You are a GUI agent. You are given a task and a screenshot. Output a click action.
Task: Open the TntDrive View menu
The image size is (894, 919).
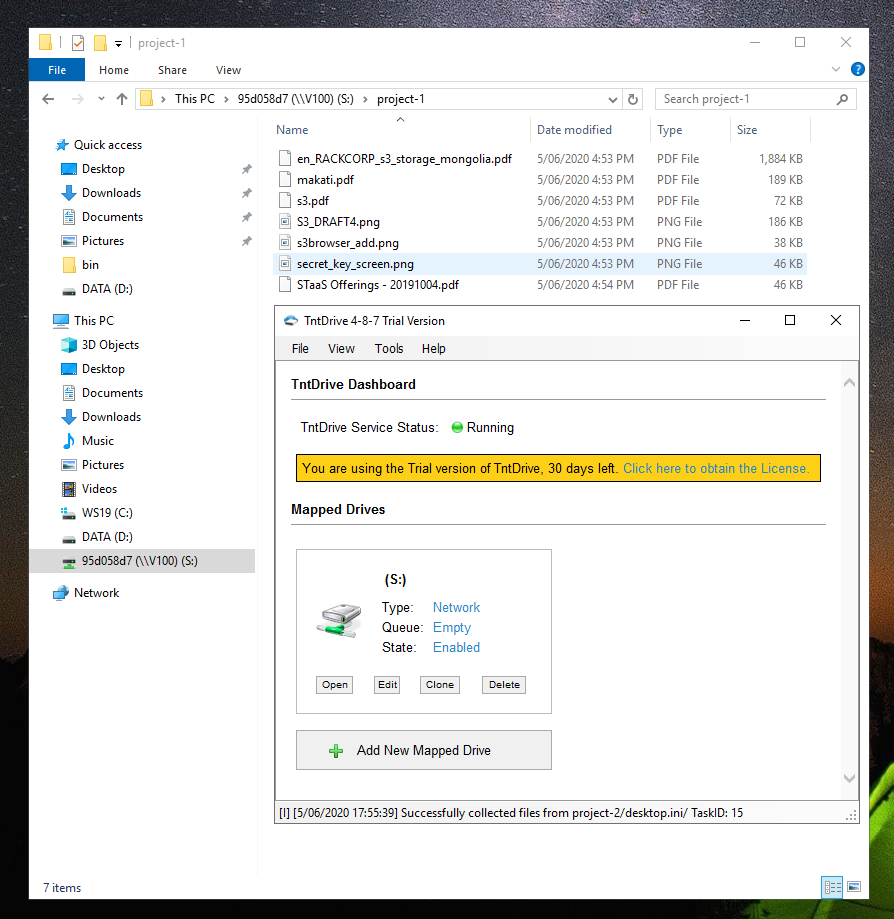coord(341,349)
